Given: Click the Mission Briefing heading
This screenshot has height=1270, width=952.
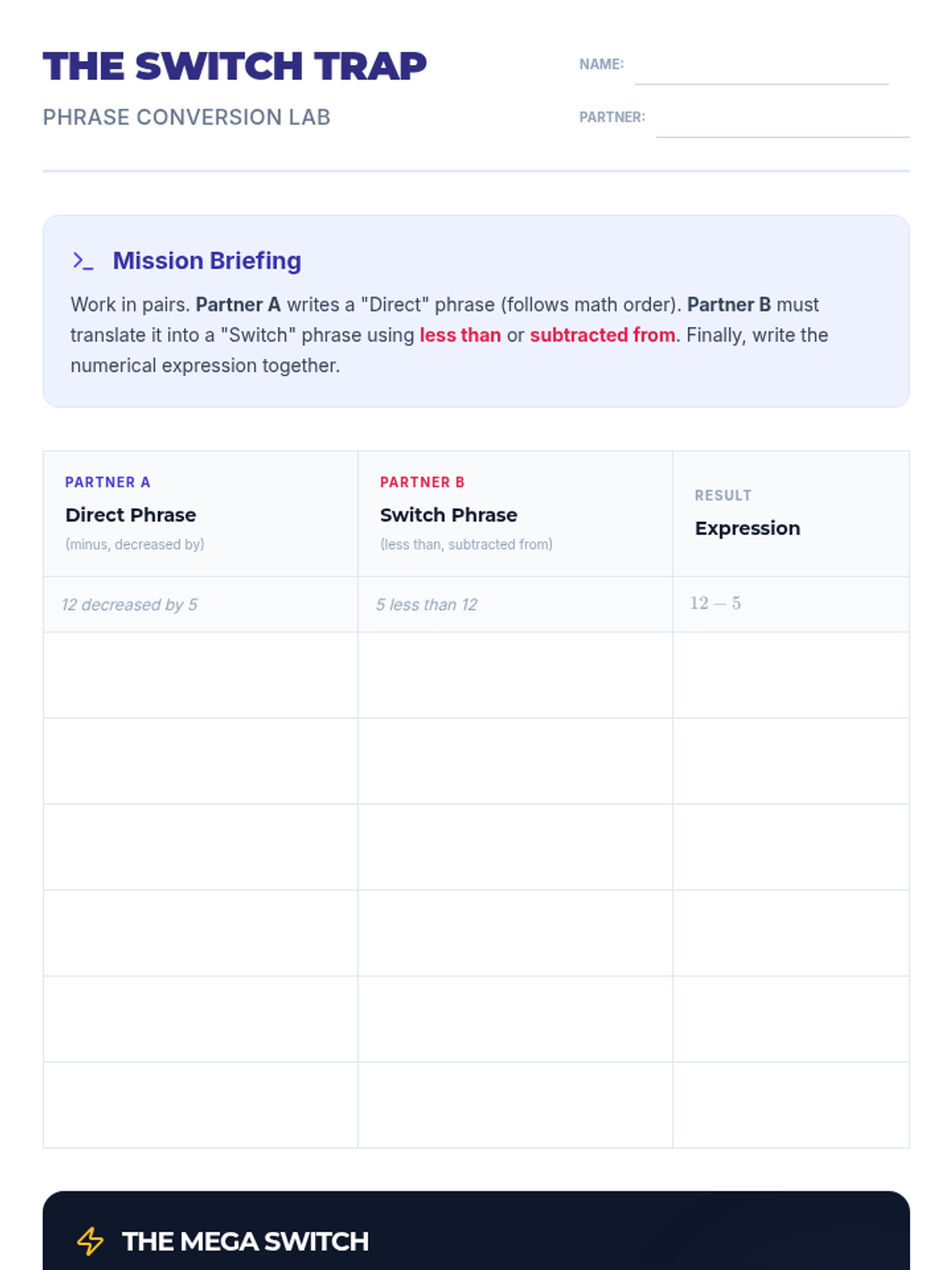Looking at the screenshot, I should pos(206,261).
